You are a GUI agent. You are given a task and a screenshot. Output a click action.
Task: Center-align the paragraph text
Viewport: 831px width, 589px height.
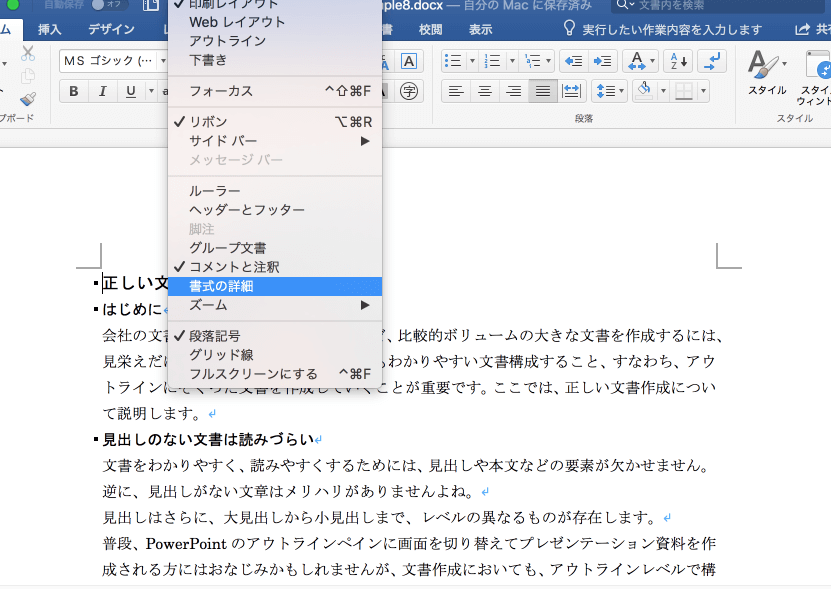[484, 91]
